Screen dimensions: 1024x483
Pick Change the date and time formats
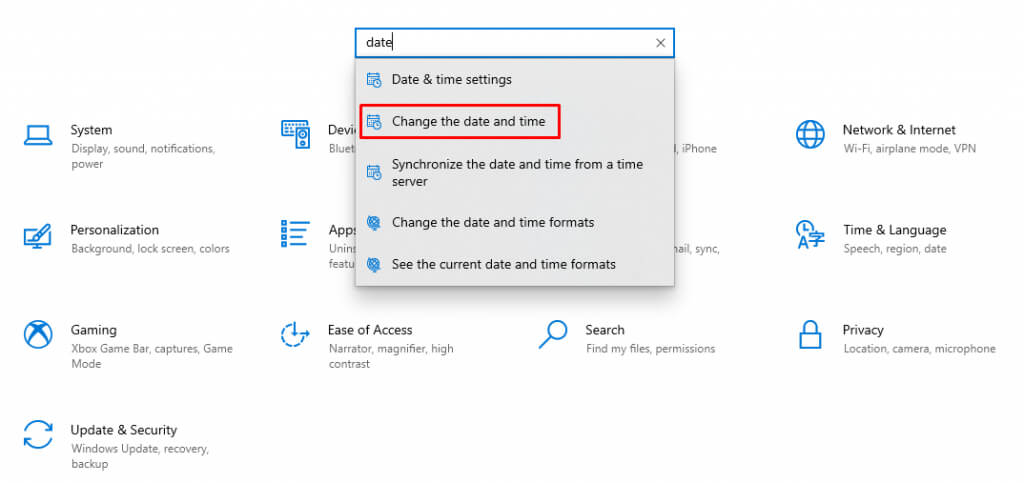pyautogui.click(x=492, y=223)
